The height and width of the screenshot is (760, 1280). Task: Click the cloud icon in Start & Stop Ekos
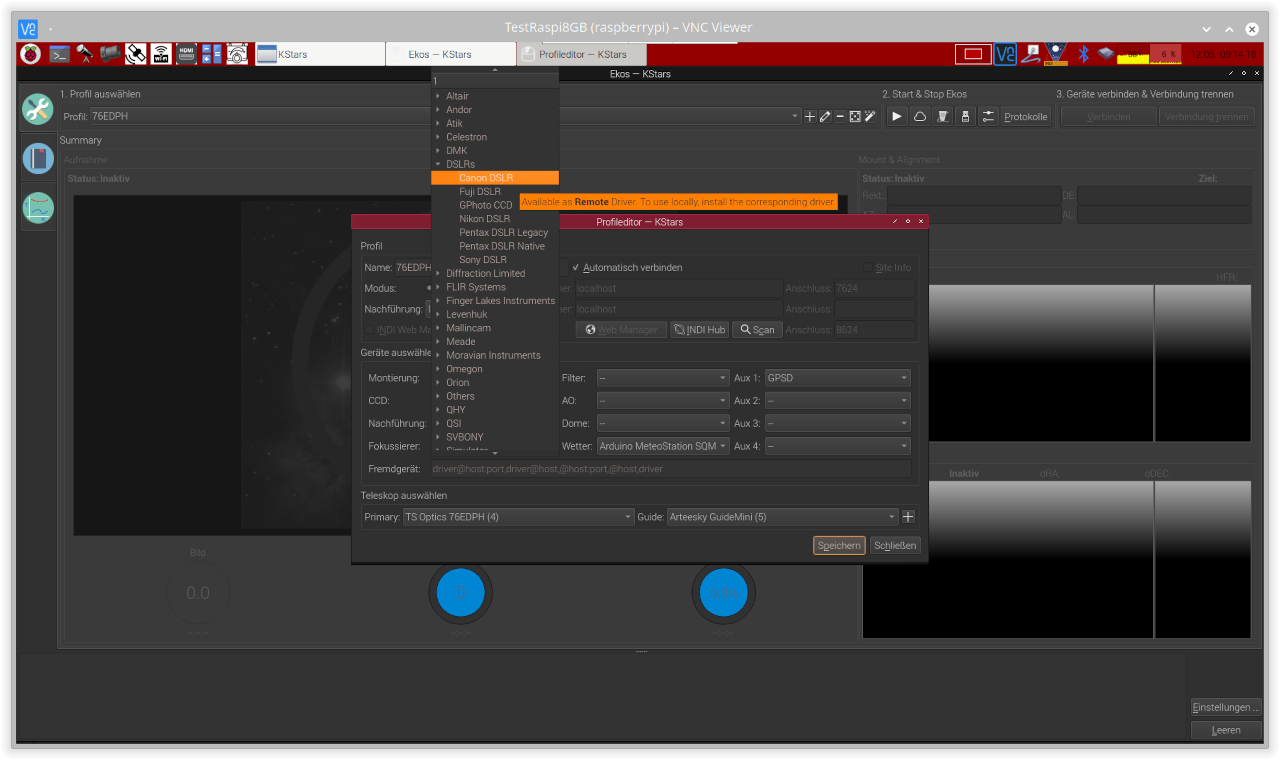920,117
